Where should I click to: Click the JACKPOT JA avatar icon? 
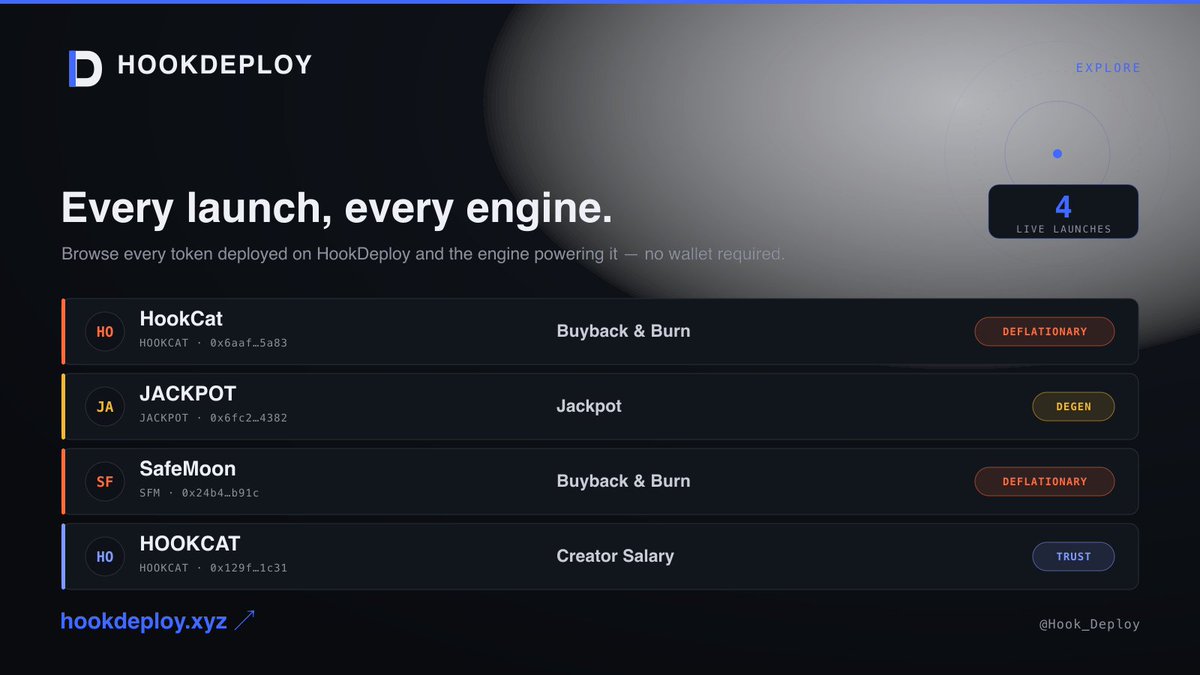point(105,407)
